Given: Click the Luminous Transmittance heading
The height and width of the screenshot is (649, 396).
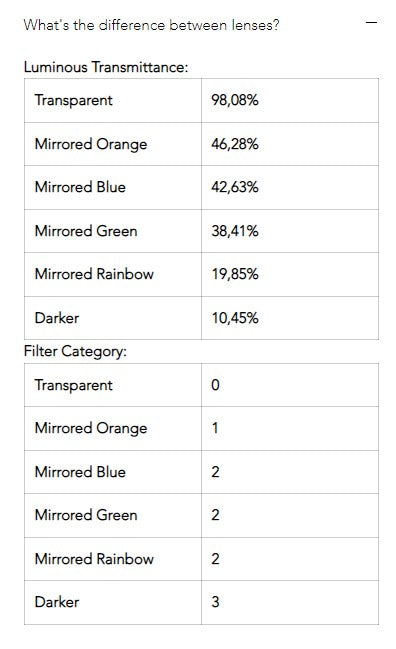Looking at the screenshot, I should tap(106, 67).
